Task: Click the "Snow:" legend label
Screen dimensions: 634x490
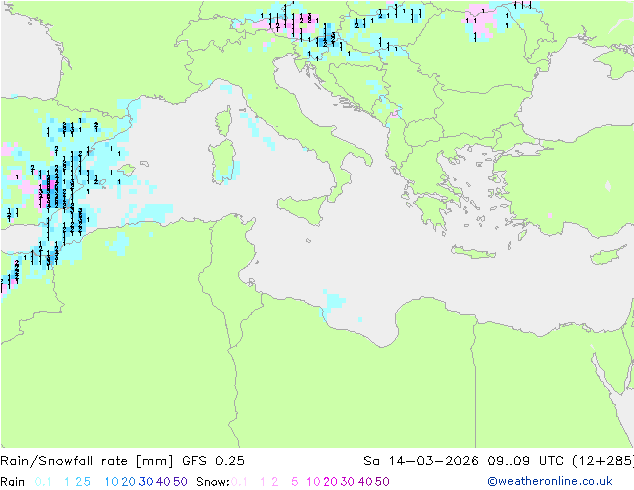Action: coord(213,482)
